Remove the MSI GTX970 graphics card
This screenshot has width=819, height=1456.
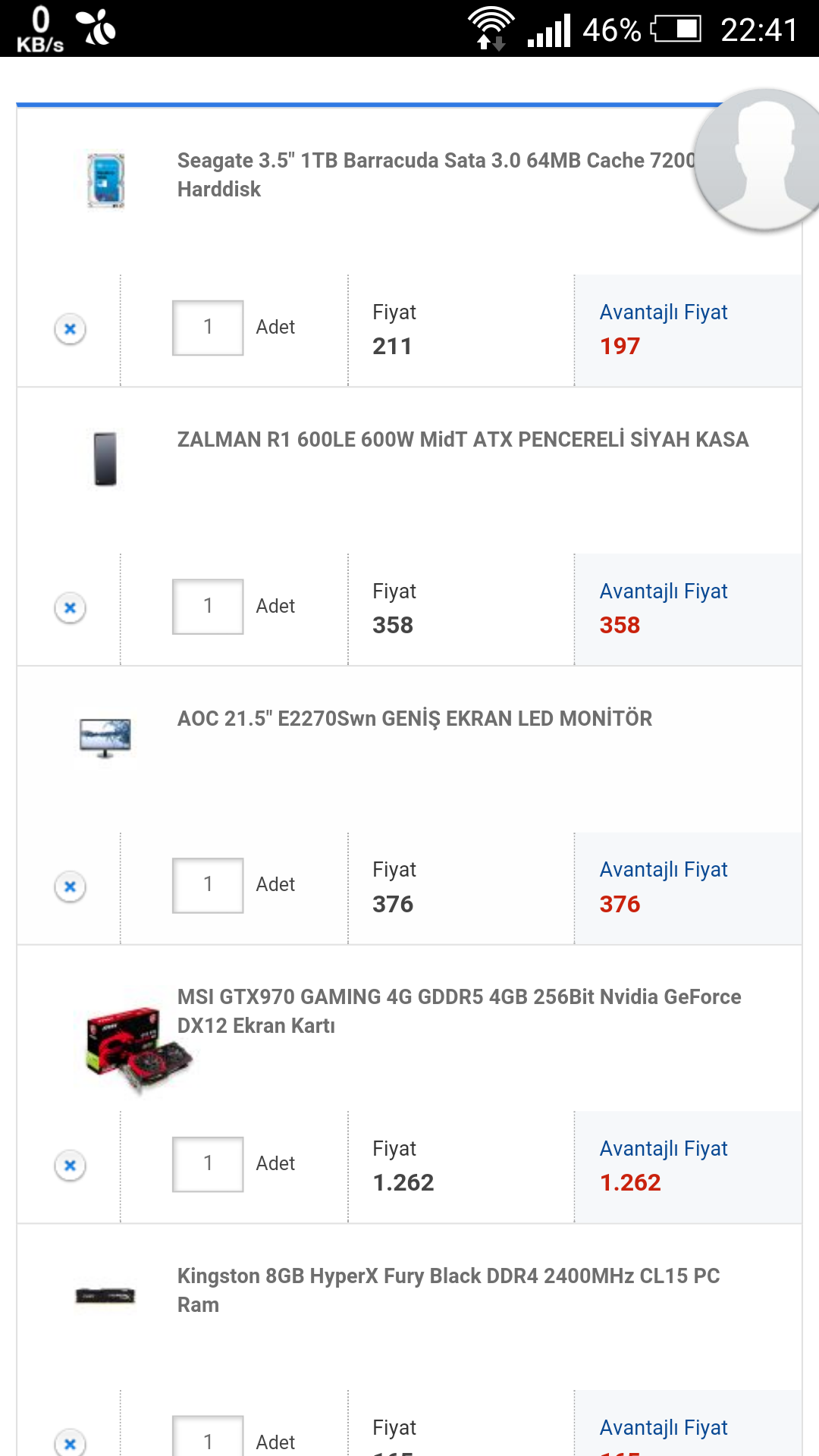[70, 1165]
